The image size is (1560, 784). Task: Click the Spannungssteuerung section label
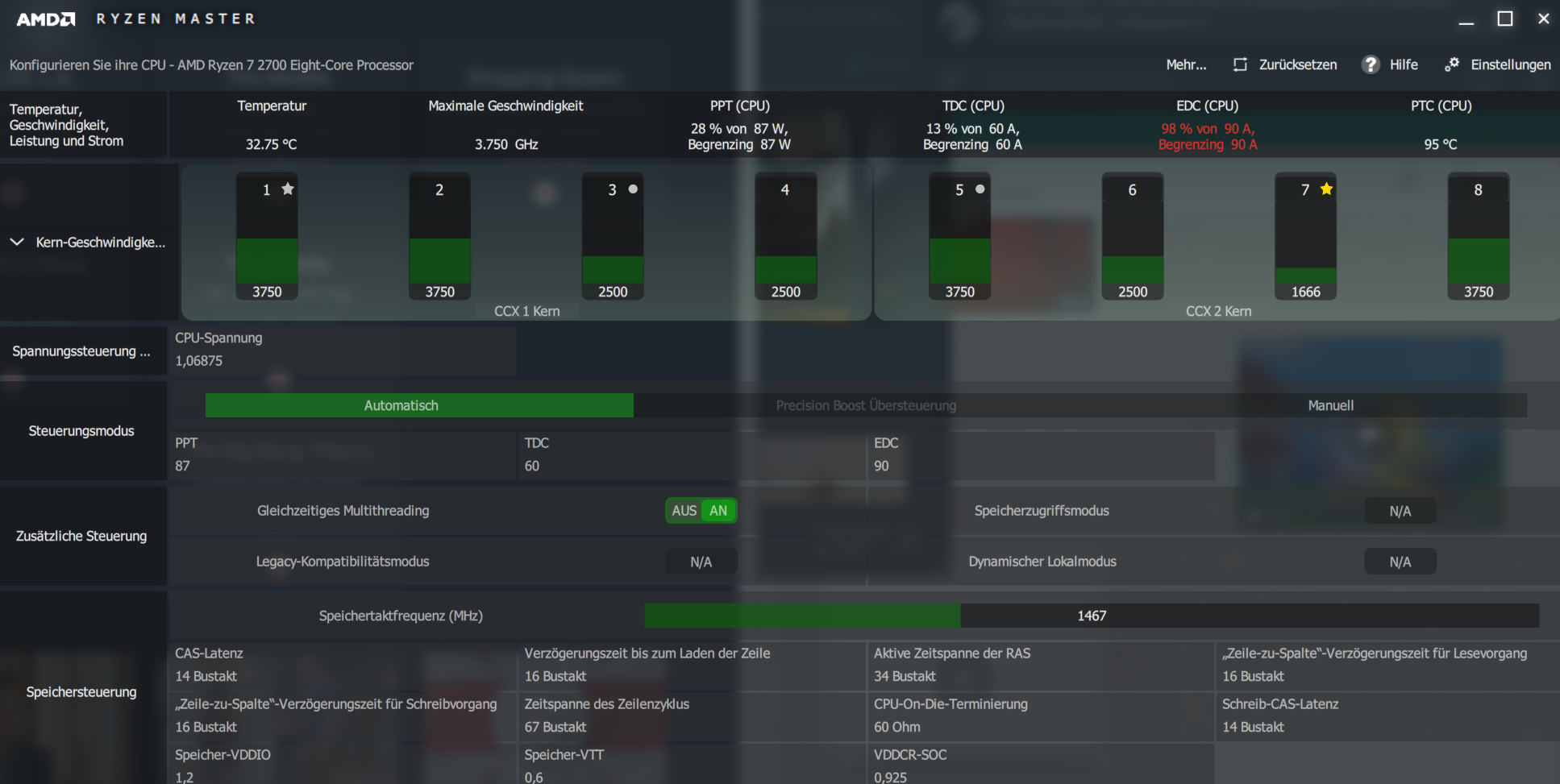click(81, 351)
